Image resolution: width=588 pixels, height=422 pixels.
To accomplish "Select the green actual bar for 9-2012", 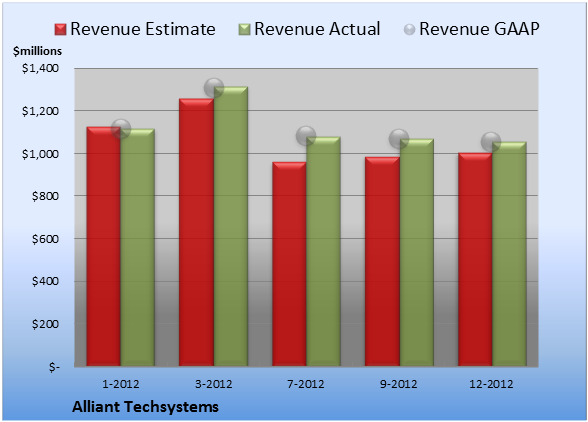I will 417,252.
